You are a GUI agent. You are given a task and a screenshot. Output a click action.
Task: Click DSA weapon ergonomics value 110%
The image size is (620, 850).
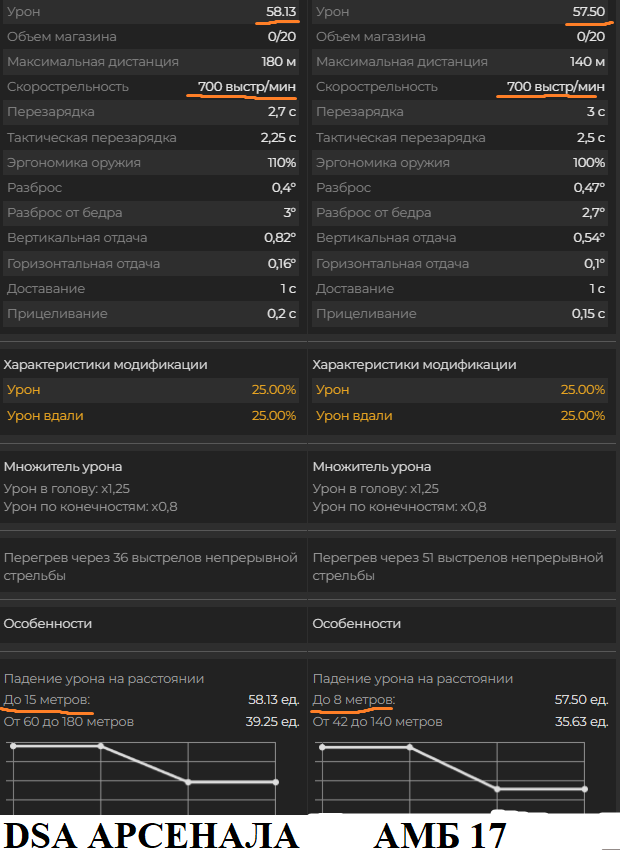[x=282, y=163]
